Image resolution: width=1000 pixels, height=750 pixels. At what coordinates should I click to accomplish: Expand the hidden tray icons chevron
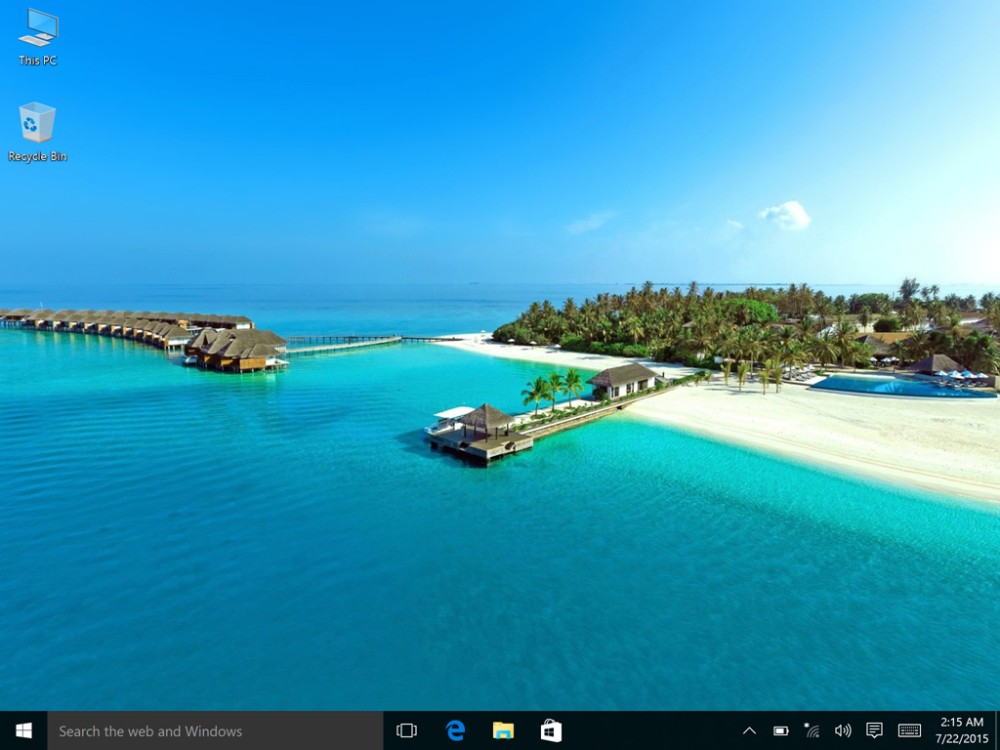tap(749, 731)
